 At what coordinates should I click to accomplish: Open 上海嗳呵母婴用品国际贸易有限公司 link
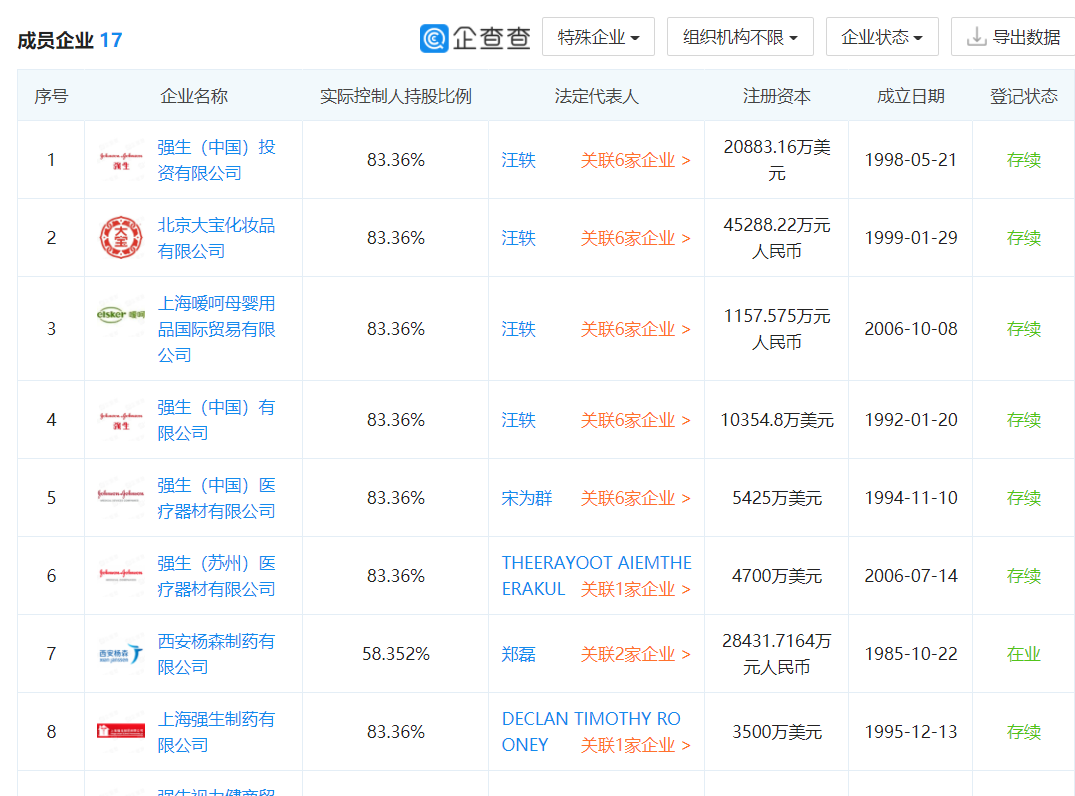click(217, 329)
